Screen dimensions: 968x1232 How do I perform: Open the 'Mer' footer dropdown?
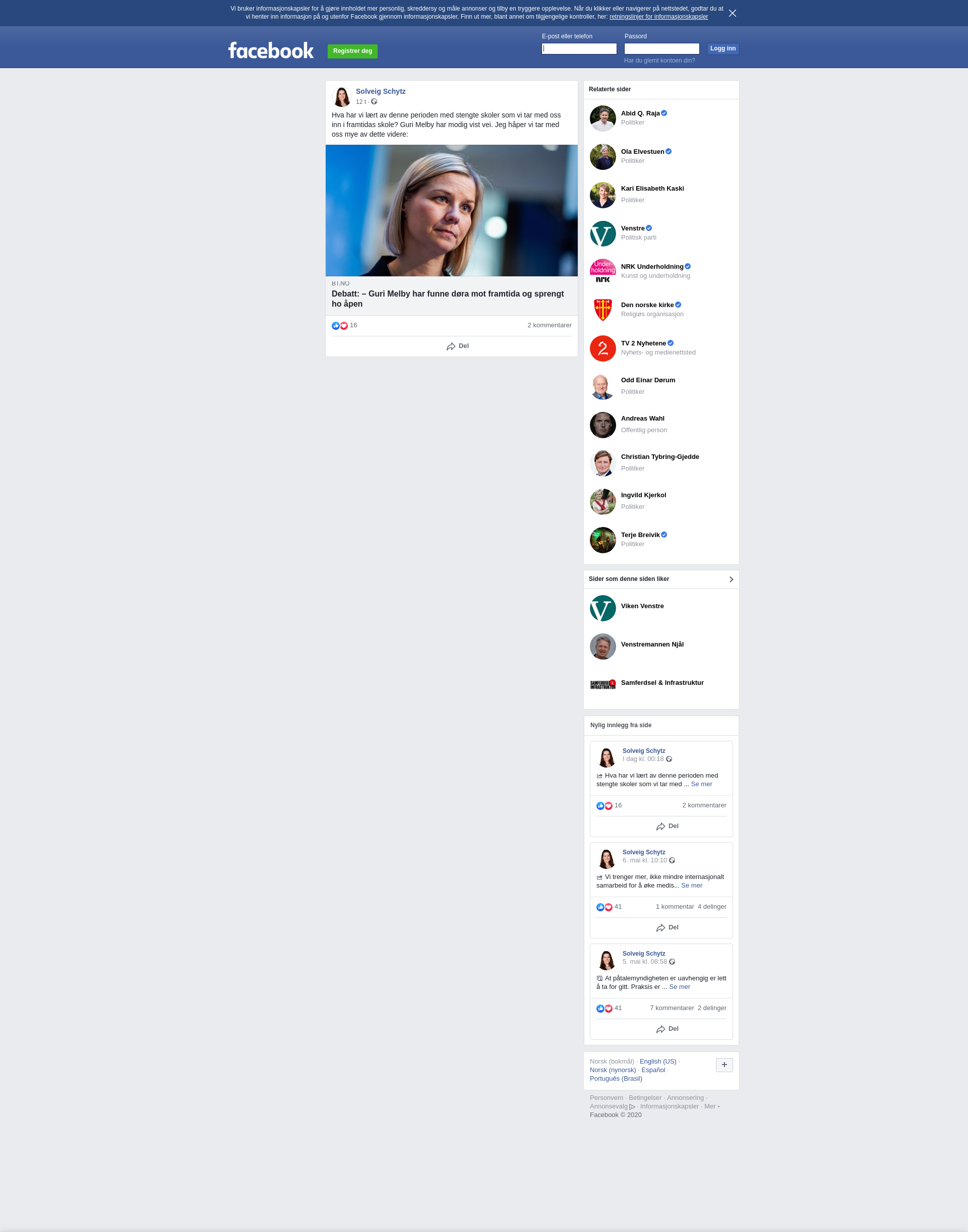pyautogui.click(x=712, y=1106)
